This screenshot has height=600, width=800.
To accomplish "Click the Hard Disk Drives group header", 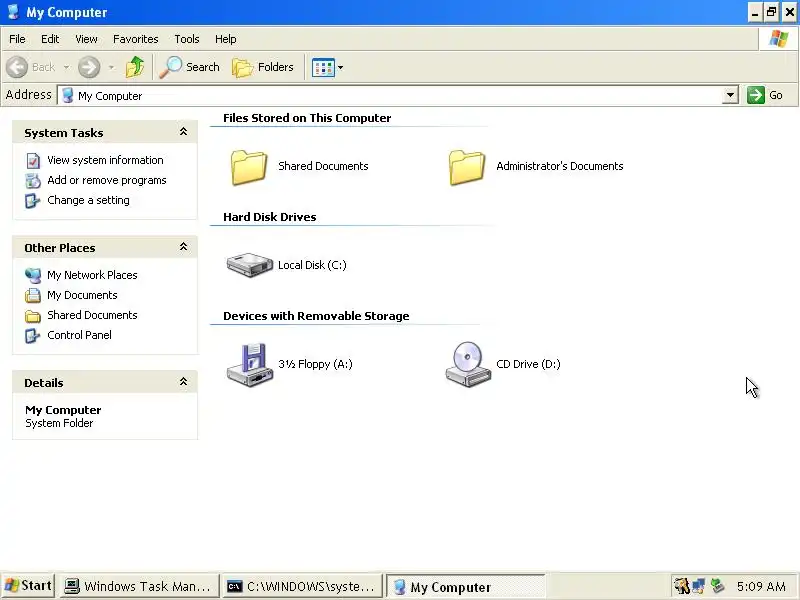I will (269, 217).
